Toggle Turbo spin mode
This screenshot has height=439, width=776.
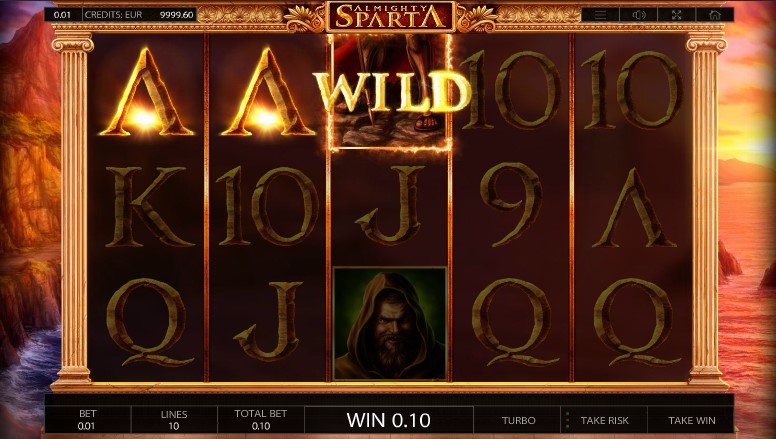pyautogui.click(x=518, y=420)
